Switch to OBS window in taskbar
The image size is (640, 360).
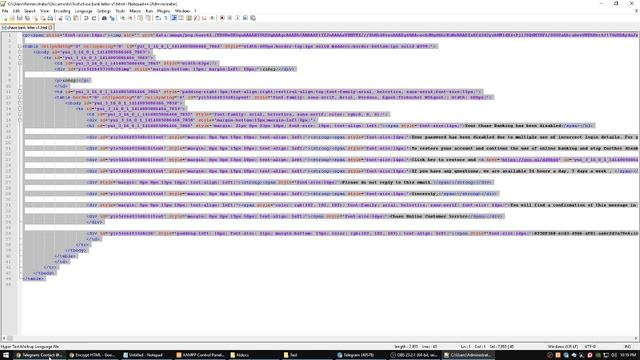point(414,355)
